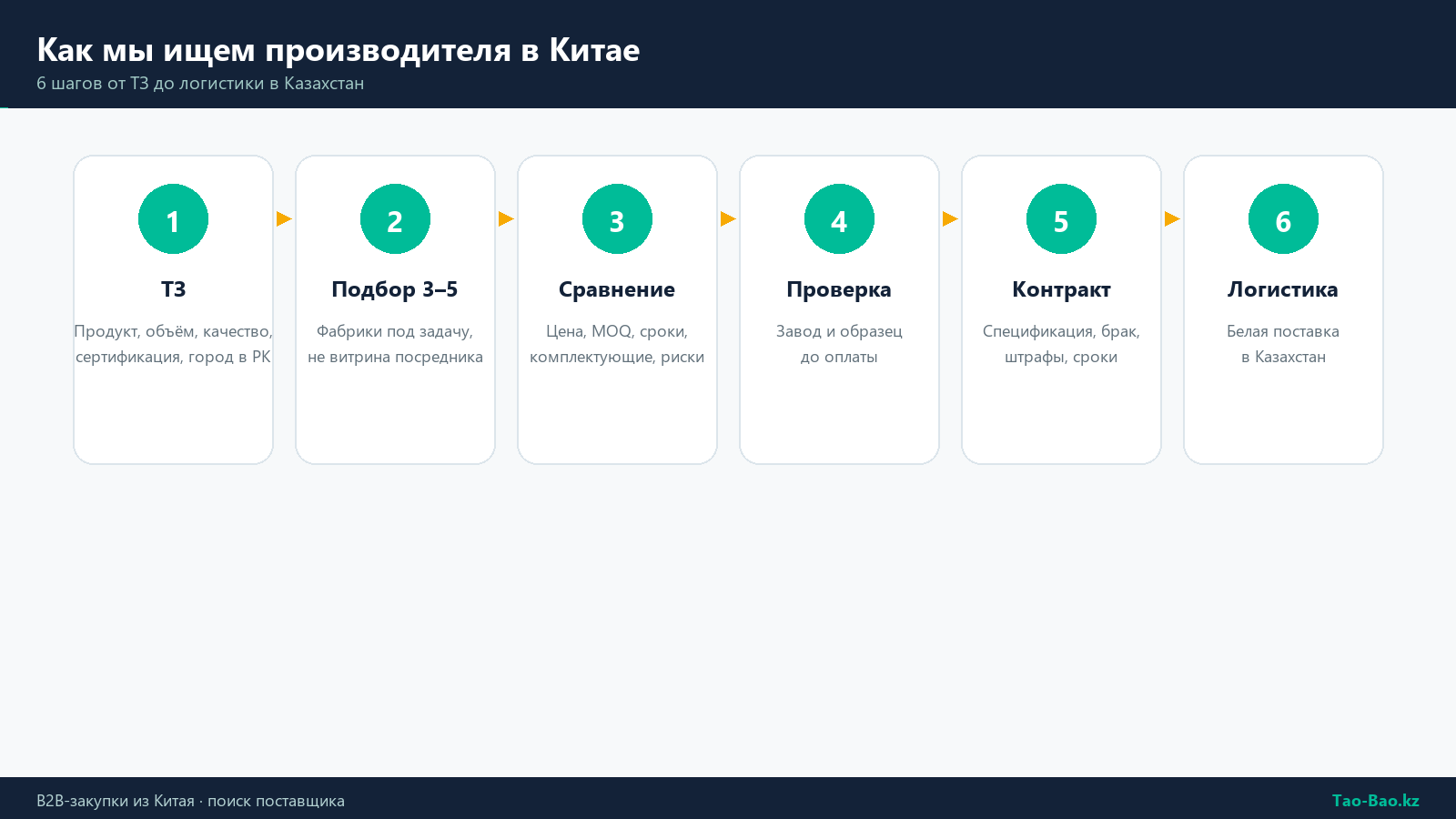Image resolution: width=1456 pixels, height=819 pixels.
Task: Select subtitle "6 шагов от ТЗ до логистики в Казахстан"
Action: [x=200, y=84]
